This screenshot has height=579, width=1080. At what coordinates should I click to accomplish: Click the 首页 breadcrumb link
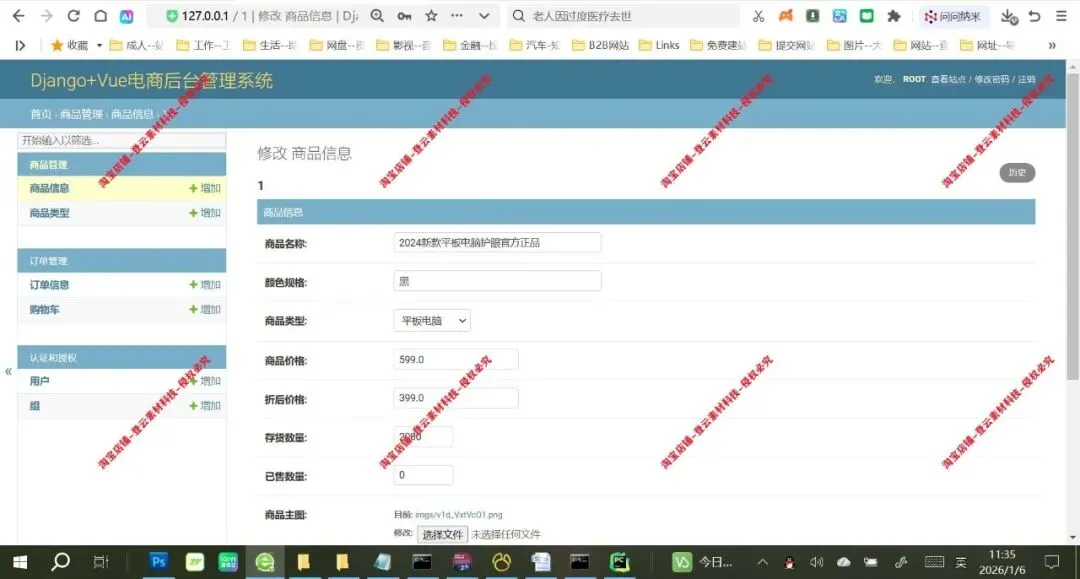pyautogui.click(x=41, y=114)
